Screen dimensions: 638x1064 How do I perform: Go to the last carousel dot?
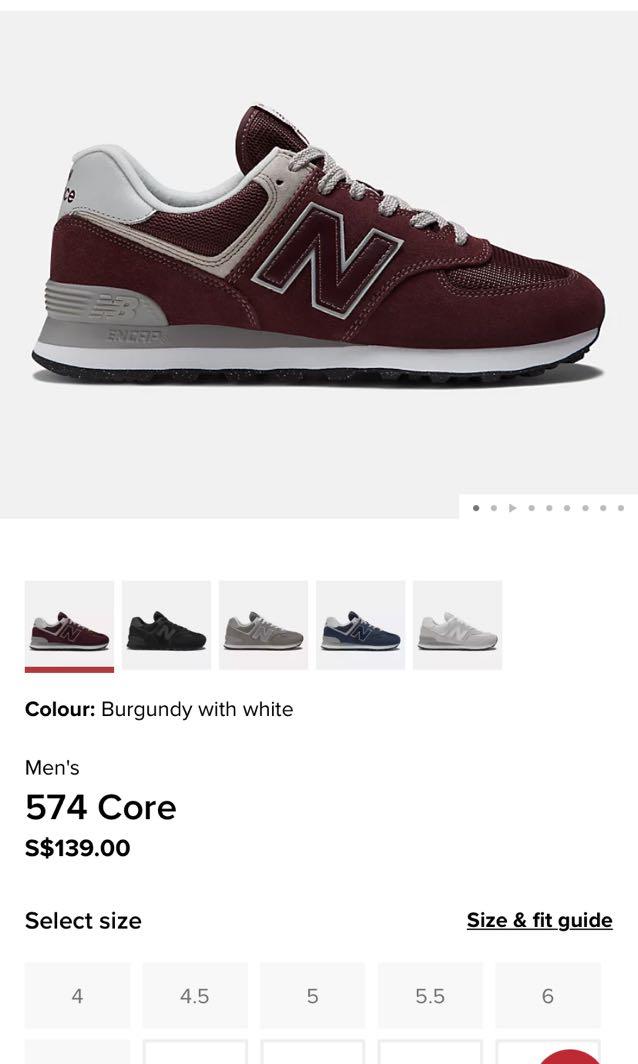(621, 508)
